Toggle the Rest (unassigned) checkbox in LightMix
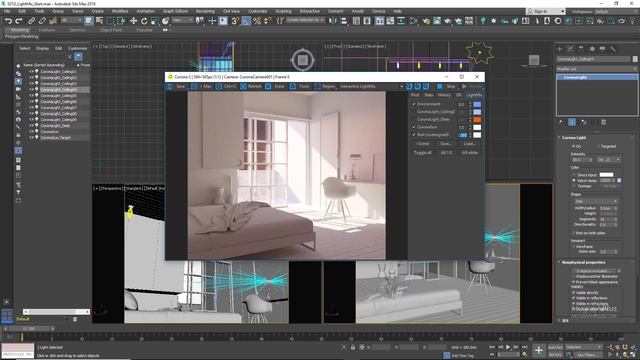 pyautogui.click(x=414, y=134)
